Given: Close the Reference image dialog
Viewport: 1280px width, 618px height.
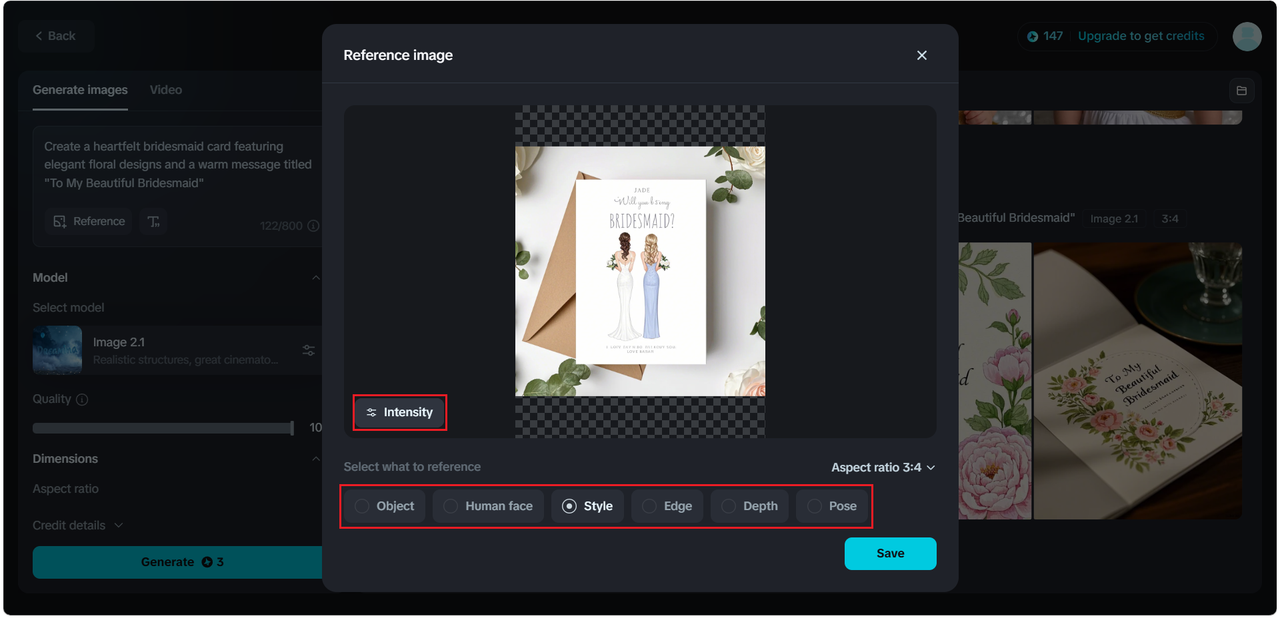Looking at the screenshot, I should pos(922,55).
